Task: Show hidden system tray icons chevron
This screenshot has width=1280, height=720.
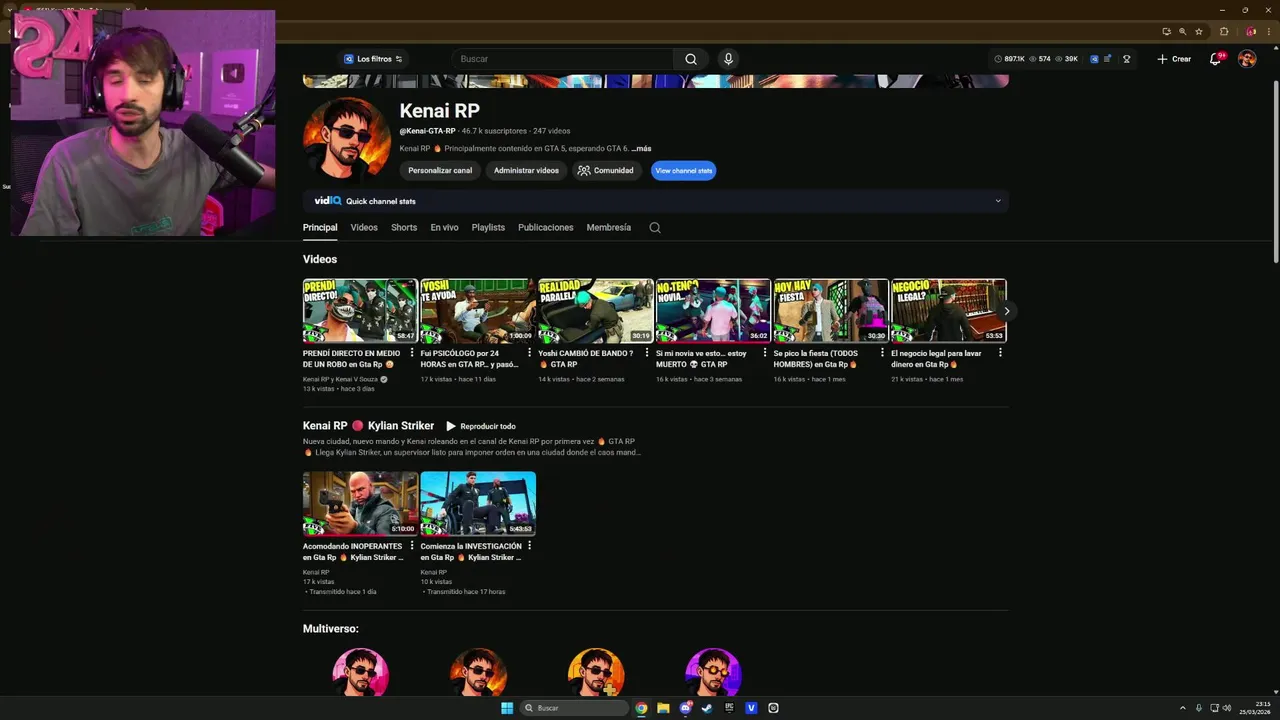Action: (x=1182, y=708)
